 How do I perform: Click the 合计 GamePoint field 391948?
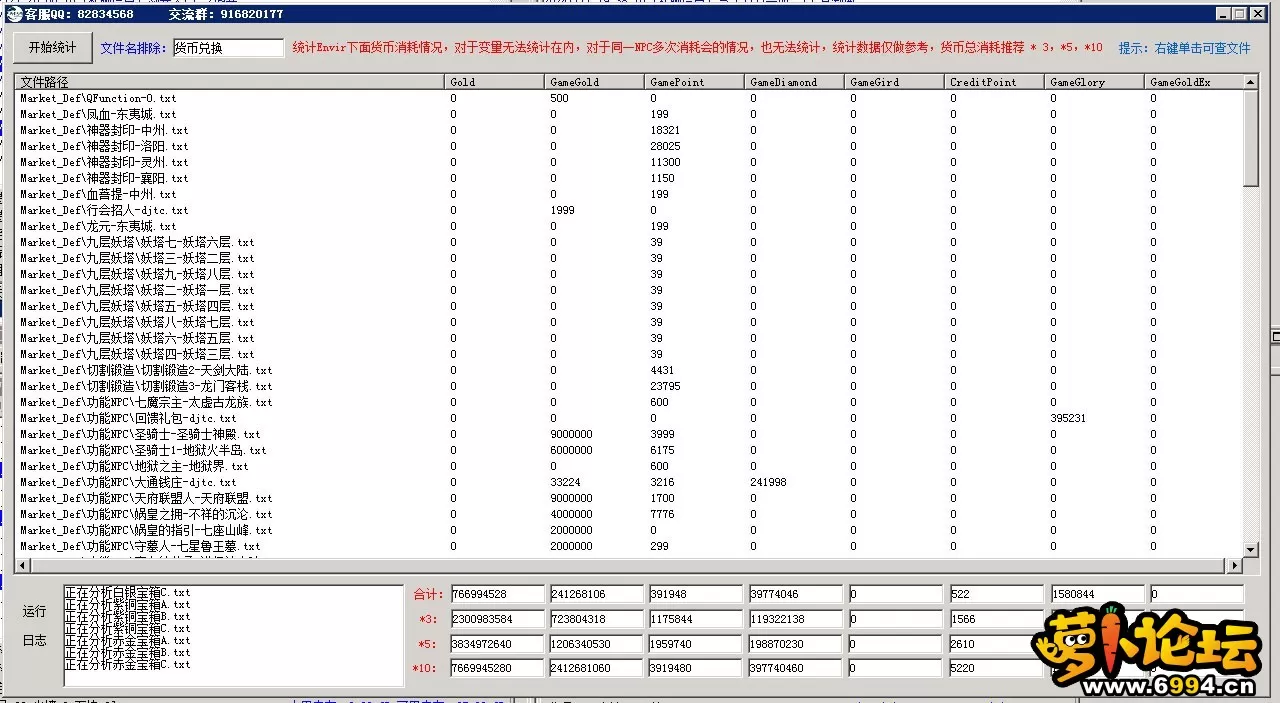pos(696,594)
